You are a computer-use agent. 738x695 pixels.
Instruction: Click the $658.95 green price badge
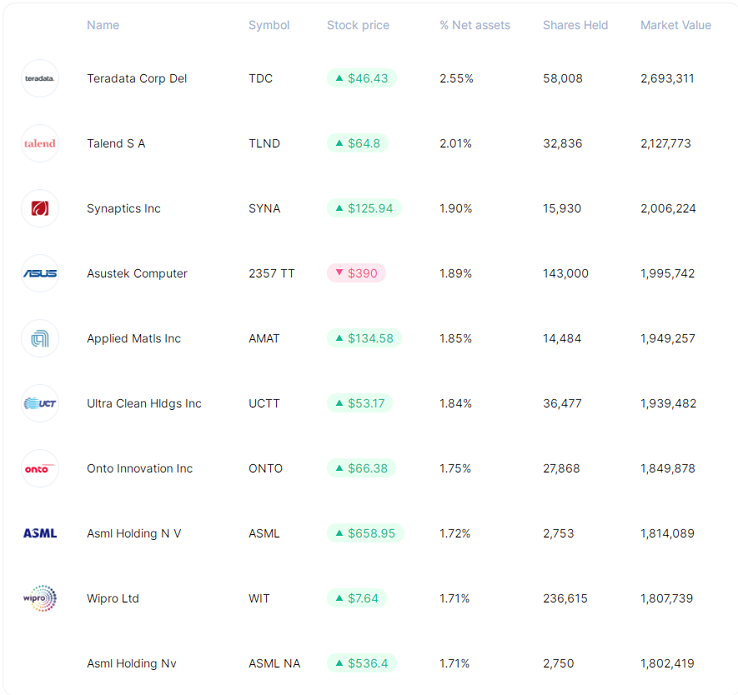point(365,533)
